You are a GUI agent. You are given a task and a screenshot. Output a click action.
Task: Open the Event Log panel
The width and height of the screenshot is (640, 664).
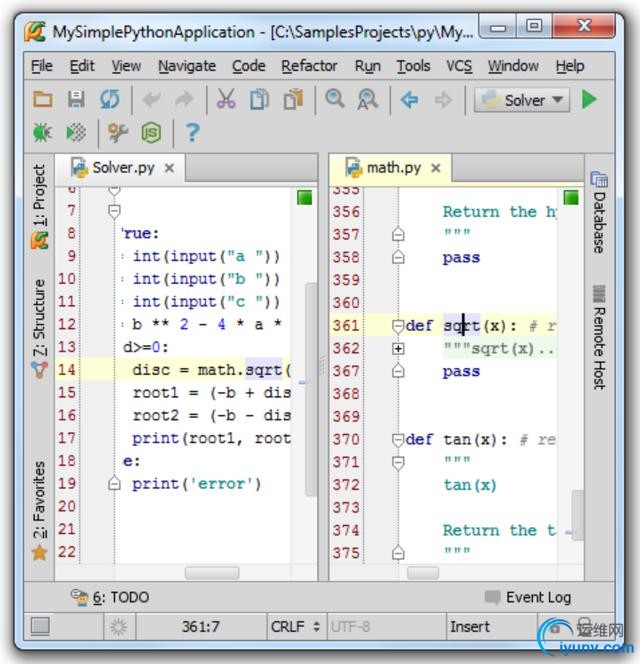pos(528,597)
